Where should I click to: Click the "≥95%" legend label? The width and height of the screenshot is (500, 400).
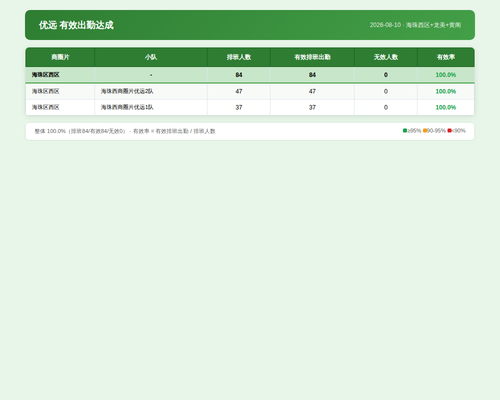414,131
